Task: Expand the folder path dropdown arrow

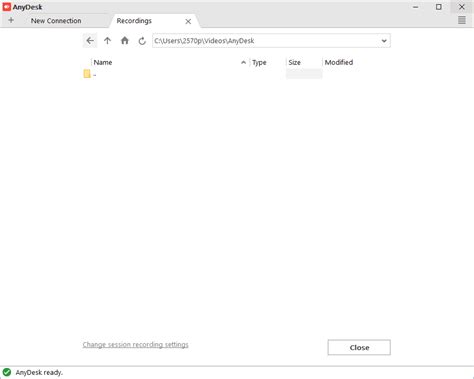Action: (384, 41)
